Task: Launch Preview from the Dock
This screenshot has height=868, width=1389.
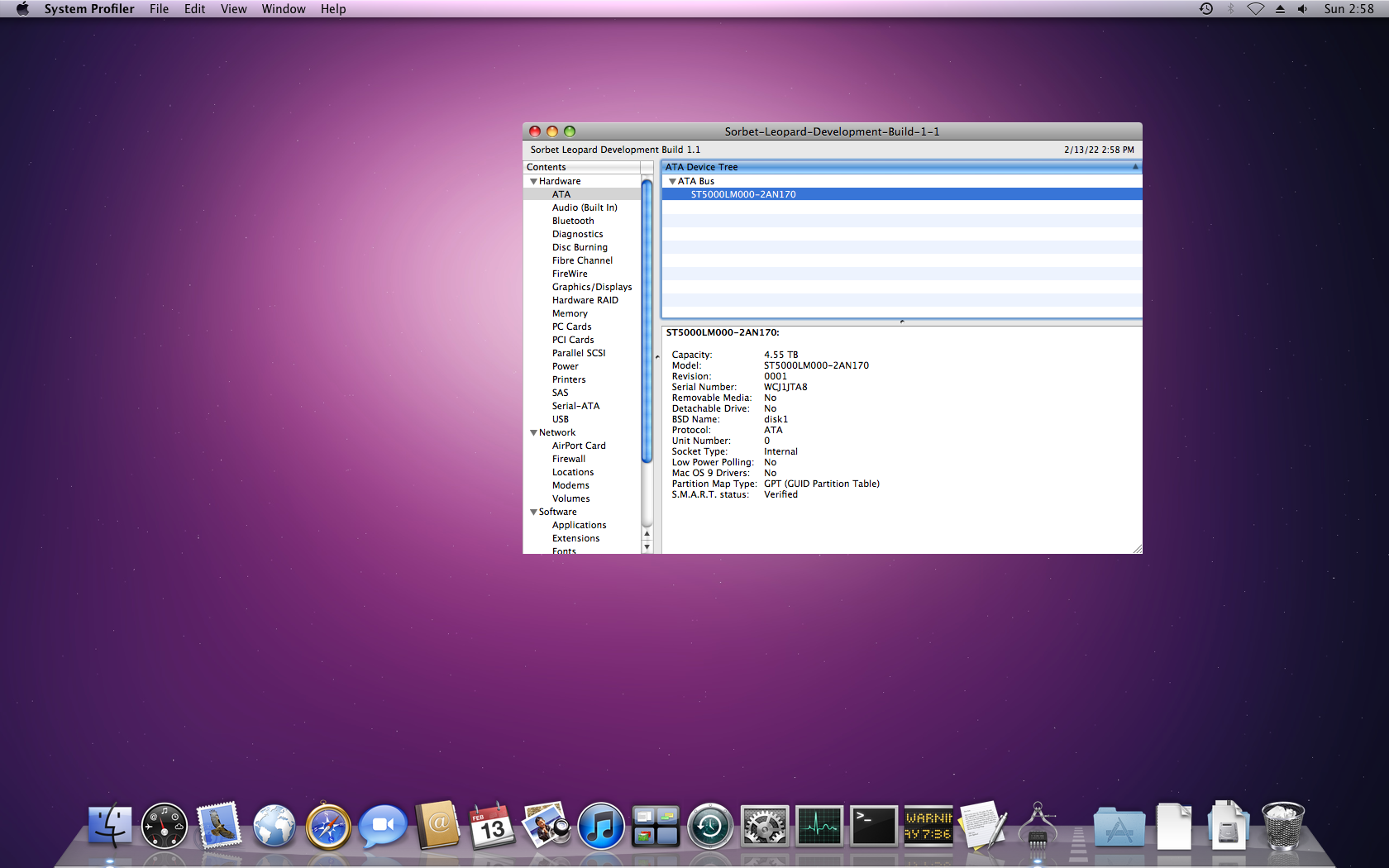Action: pyautogui.click(x=547, y=826)
